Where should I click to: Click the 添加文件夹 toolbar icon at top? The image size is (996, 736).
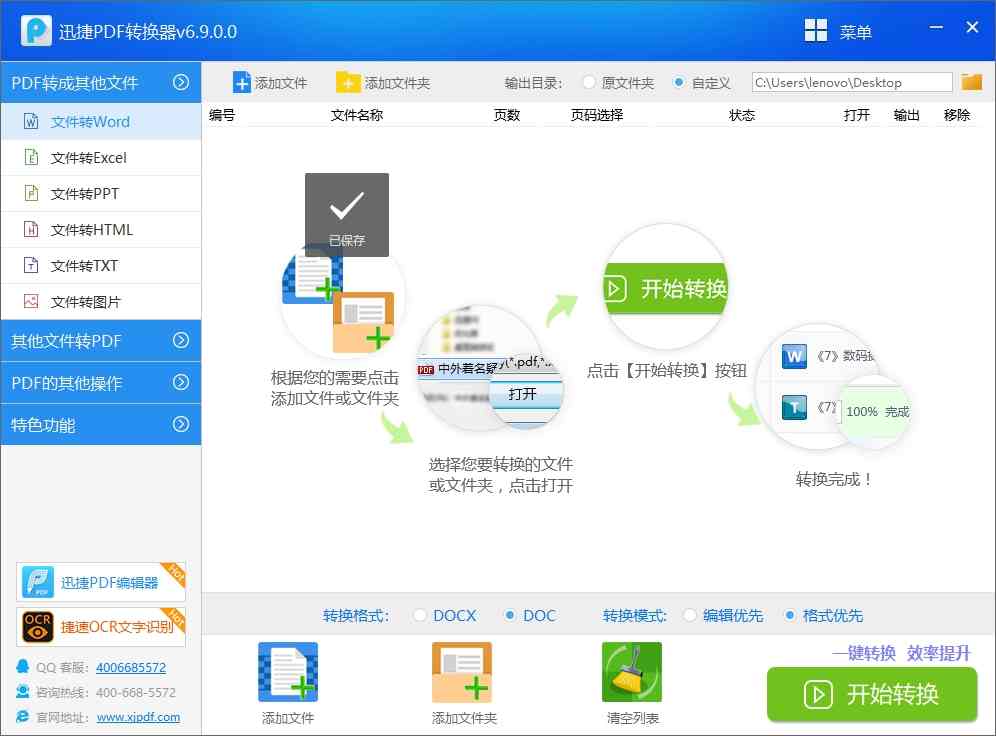(348, 83)
